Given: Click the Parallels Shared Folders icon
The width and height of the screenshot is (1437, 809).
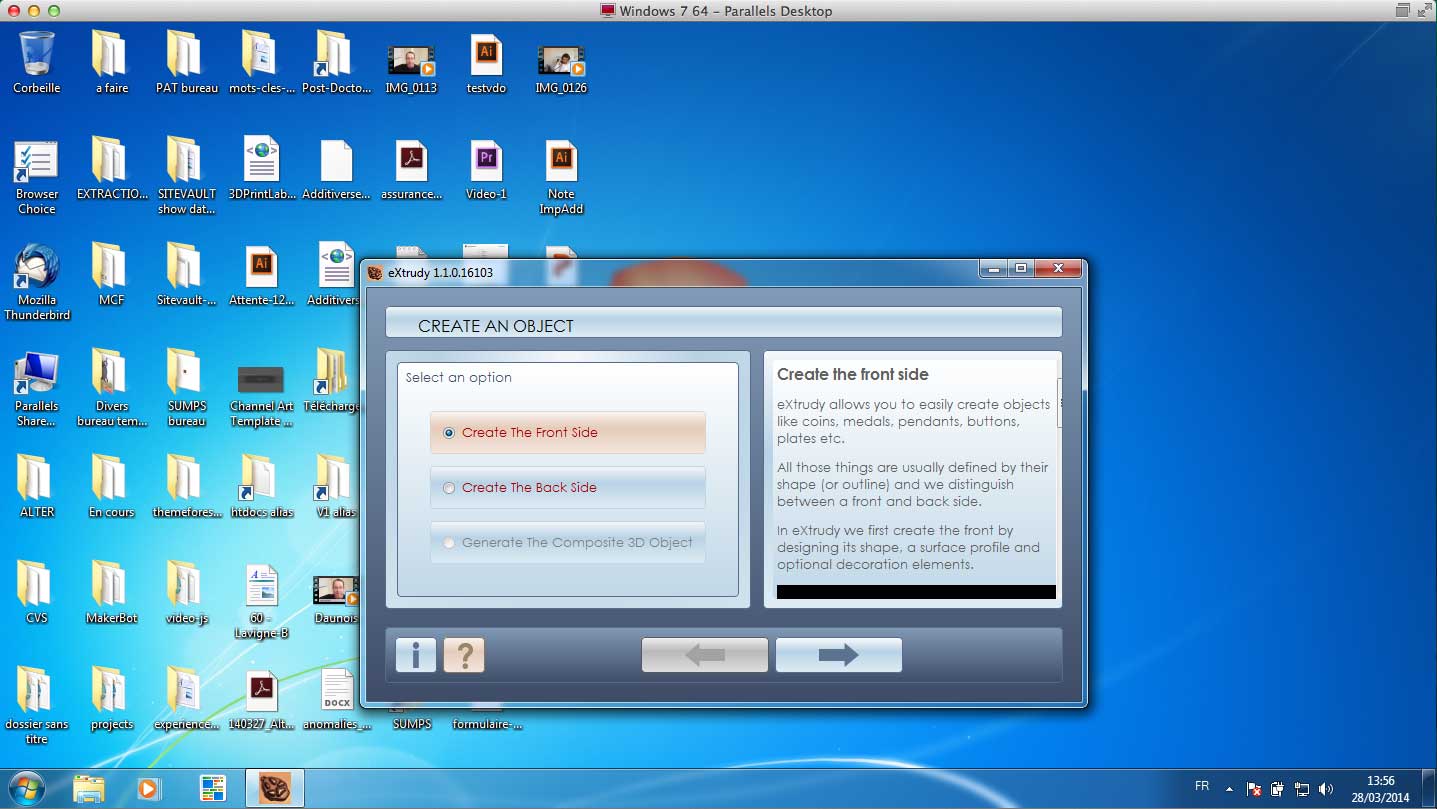Looking at the screenshot, I should tap(37, 389).
